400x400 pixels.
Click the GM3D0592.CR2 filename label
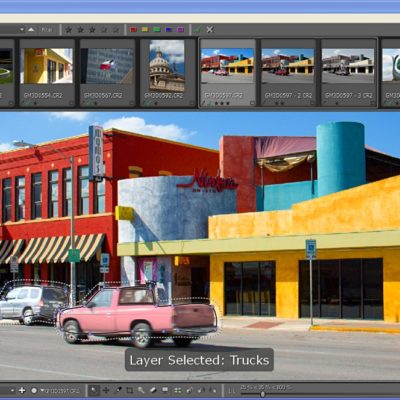pyautogui.click(x=164, y=95)
